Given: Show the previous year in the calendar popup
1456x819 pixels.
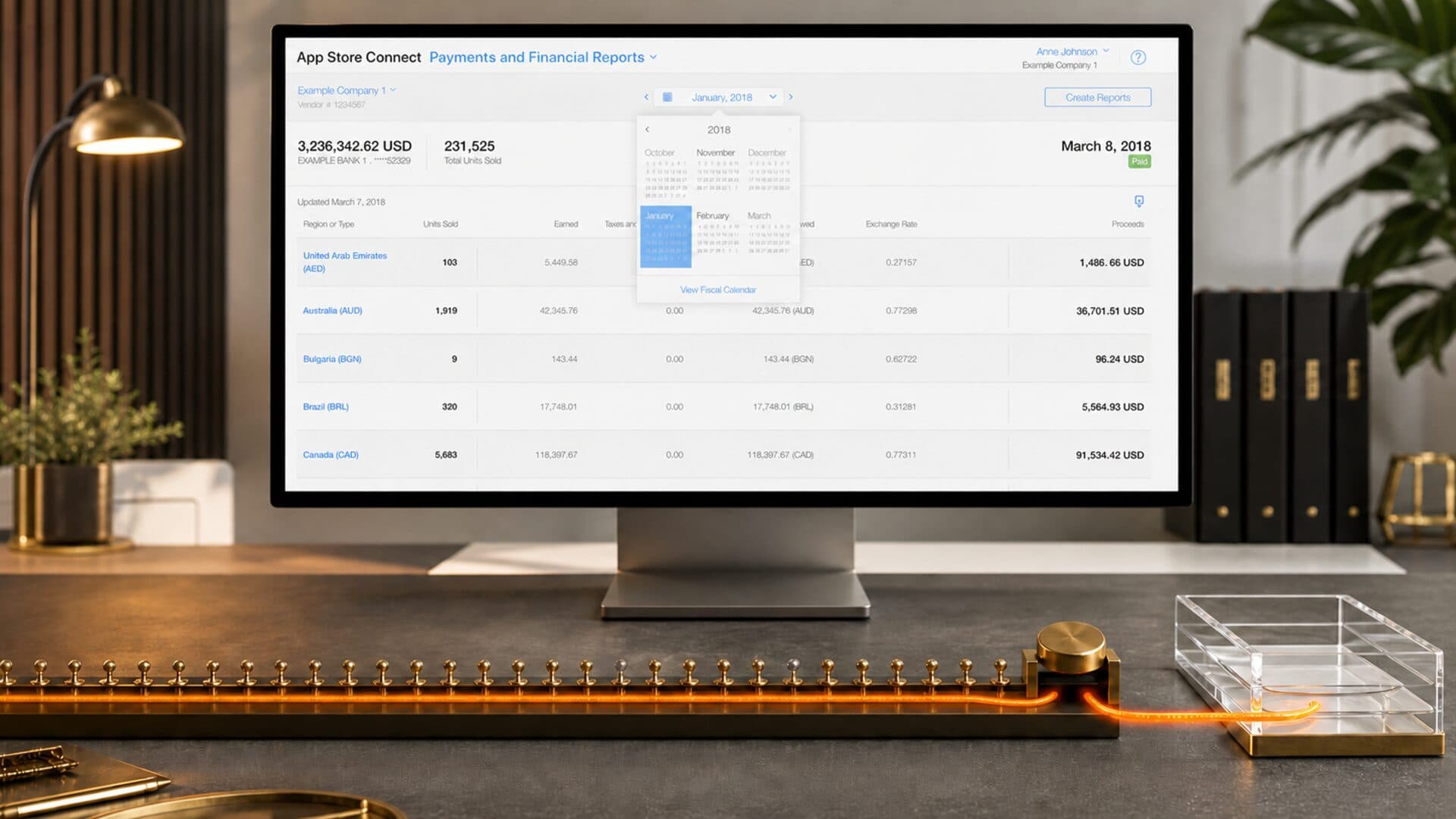Looking at the screenshot, I should [x=647, y=130].
